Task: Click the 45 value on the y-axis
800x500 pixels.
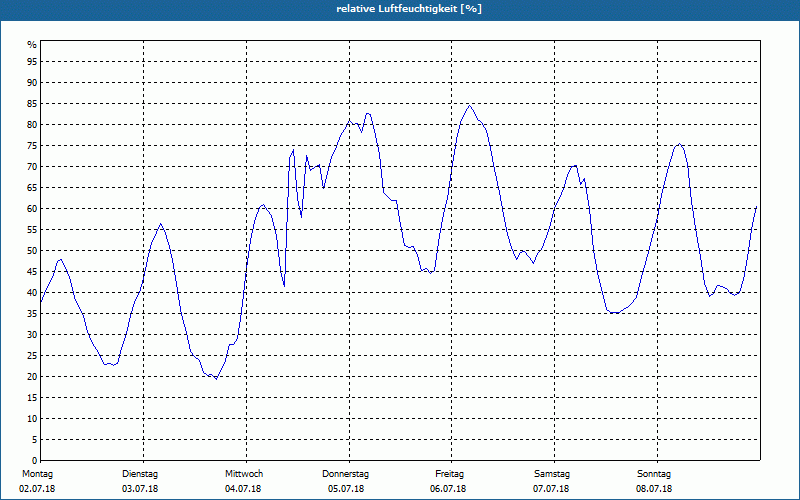Action: 32,272
